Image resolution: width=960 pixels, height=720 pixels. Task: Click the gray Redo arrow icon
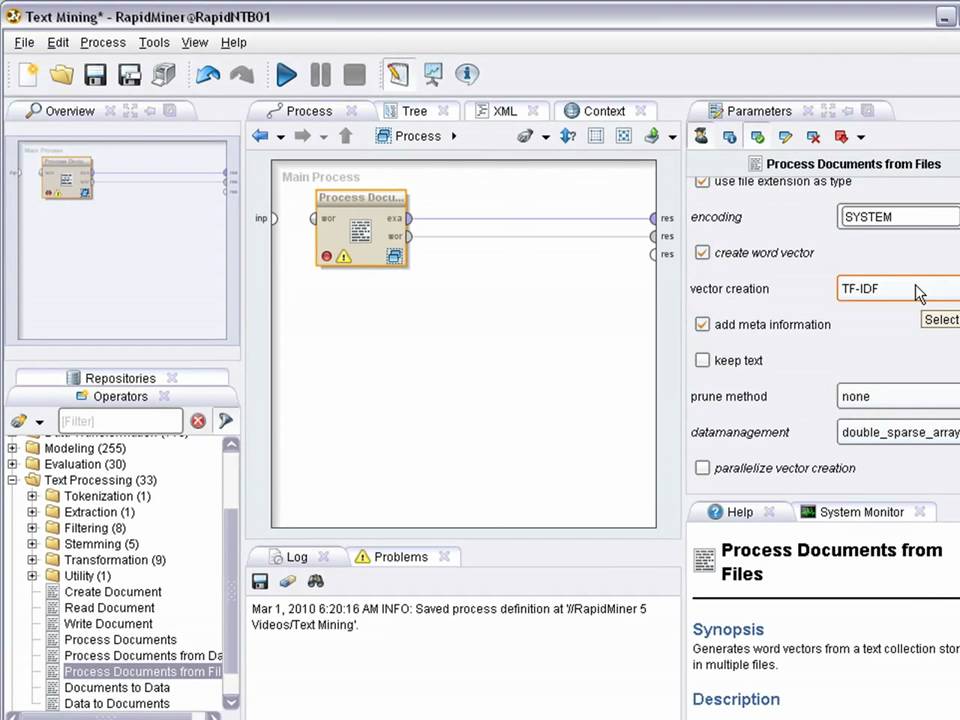(x=242, y=75)
